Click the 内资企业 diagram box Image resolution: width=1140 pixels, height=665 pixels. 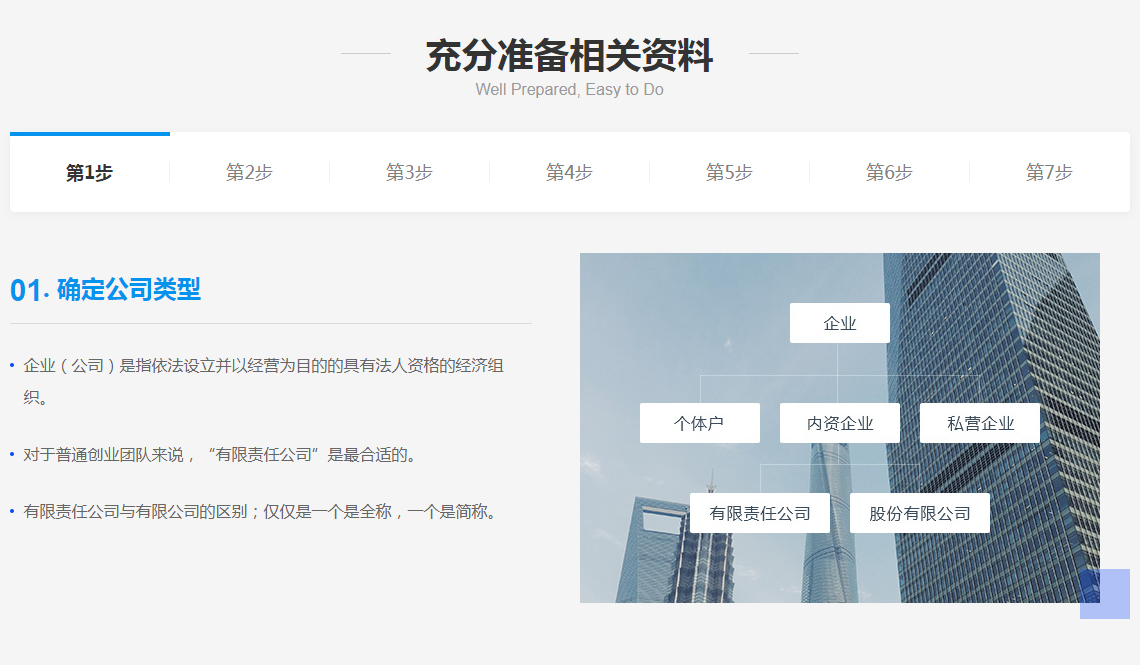(x=839, y=423)
